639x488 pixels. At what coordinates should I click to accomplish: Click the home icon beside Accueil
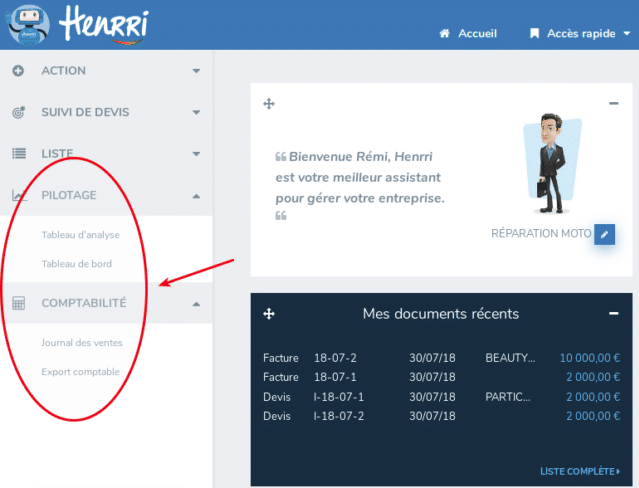[444, 33]
